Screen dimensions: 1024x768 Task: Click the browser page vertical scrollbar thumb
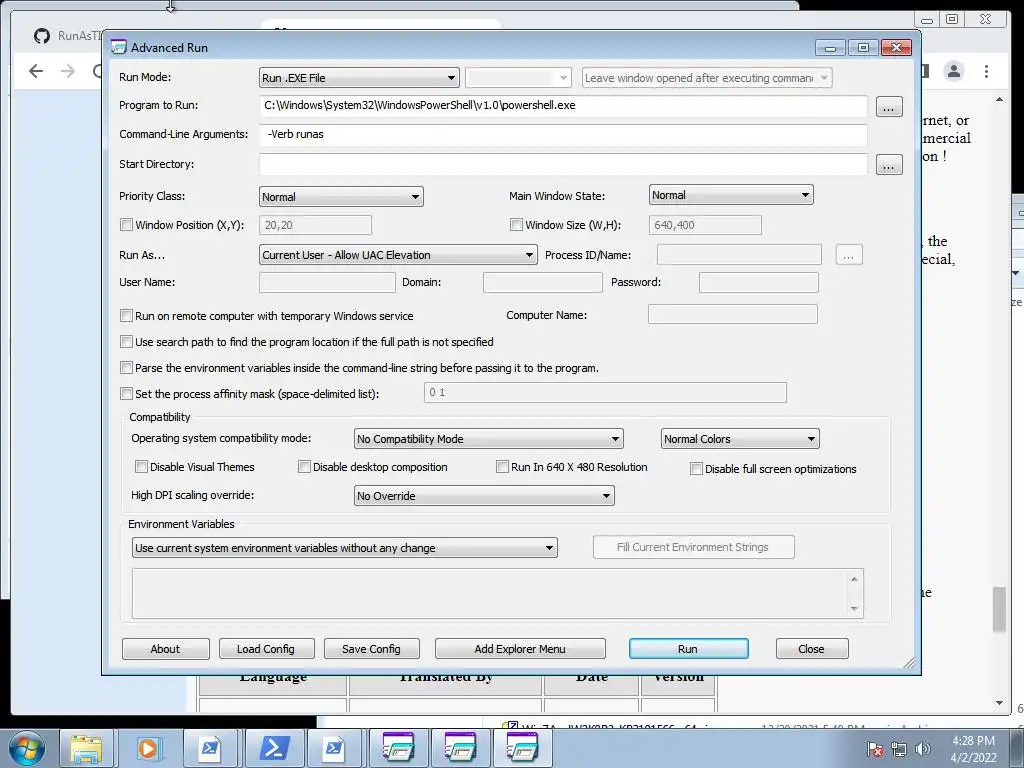coord(999,609)
